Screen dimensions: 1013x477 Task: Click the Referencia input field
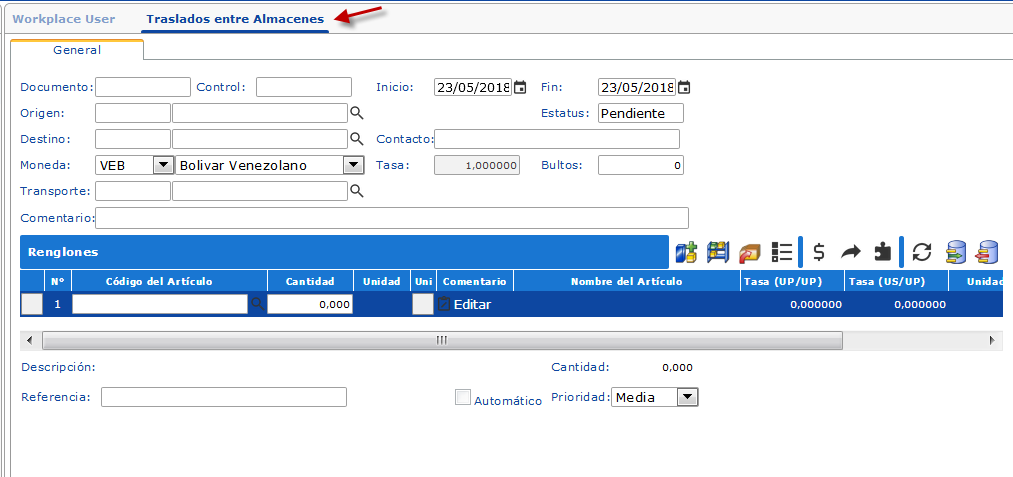coord(224,397)
